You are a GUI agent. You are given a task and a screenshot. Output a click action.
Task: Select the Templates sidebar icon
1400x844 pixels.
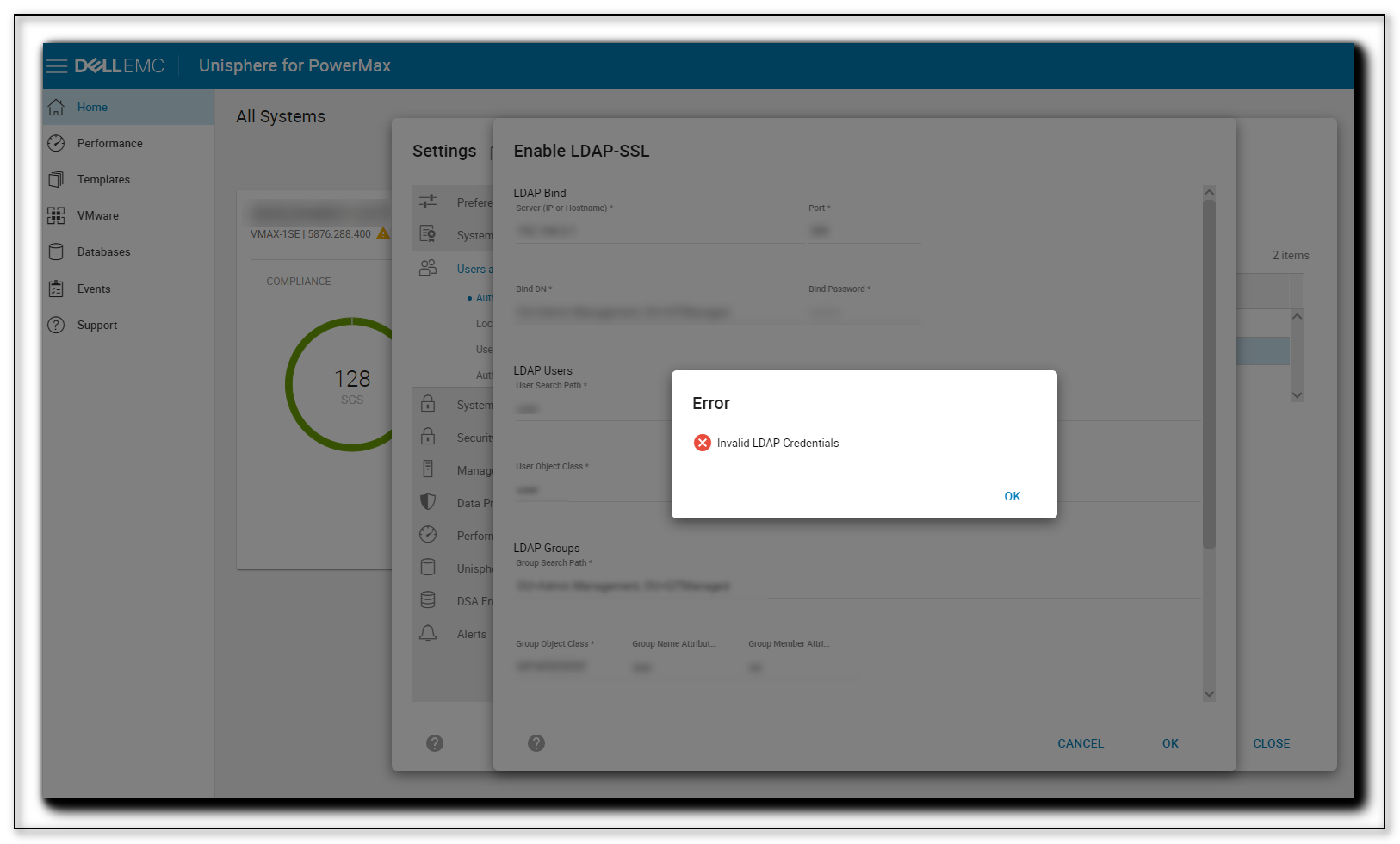(56, 179)
